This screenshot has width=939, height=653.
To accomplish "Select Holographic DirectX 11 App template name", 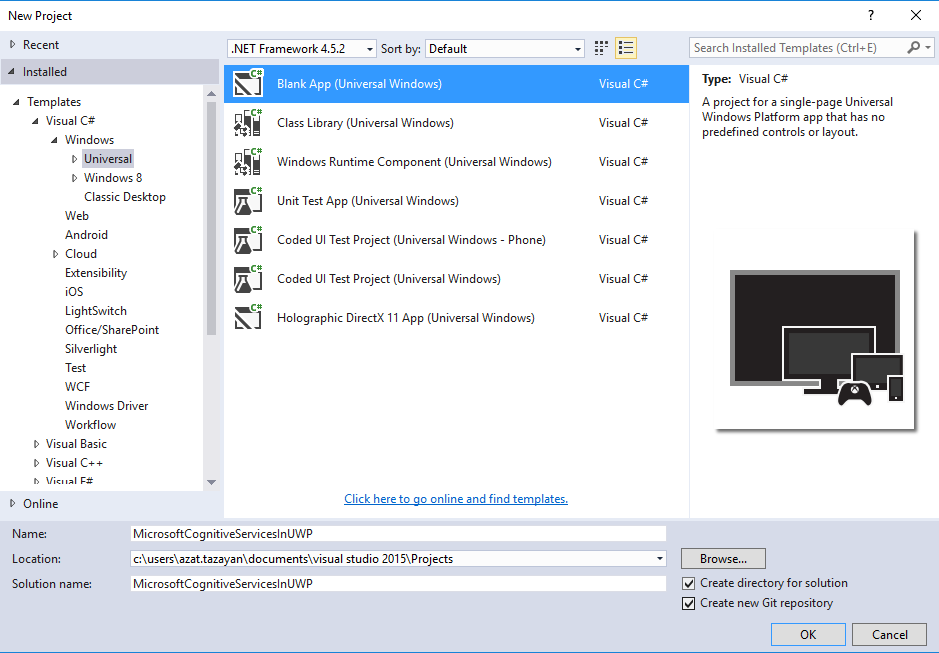I will [406, 317].
